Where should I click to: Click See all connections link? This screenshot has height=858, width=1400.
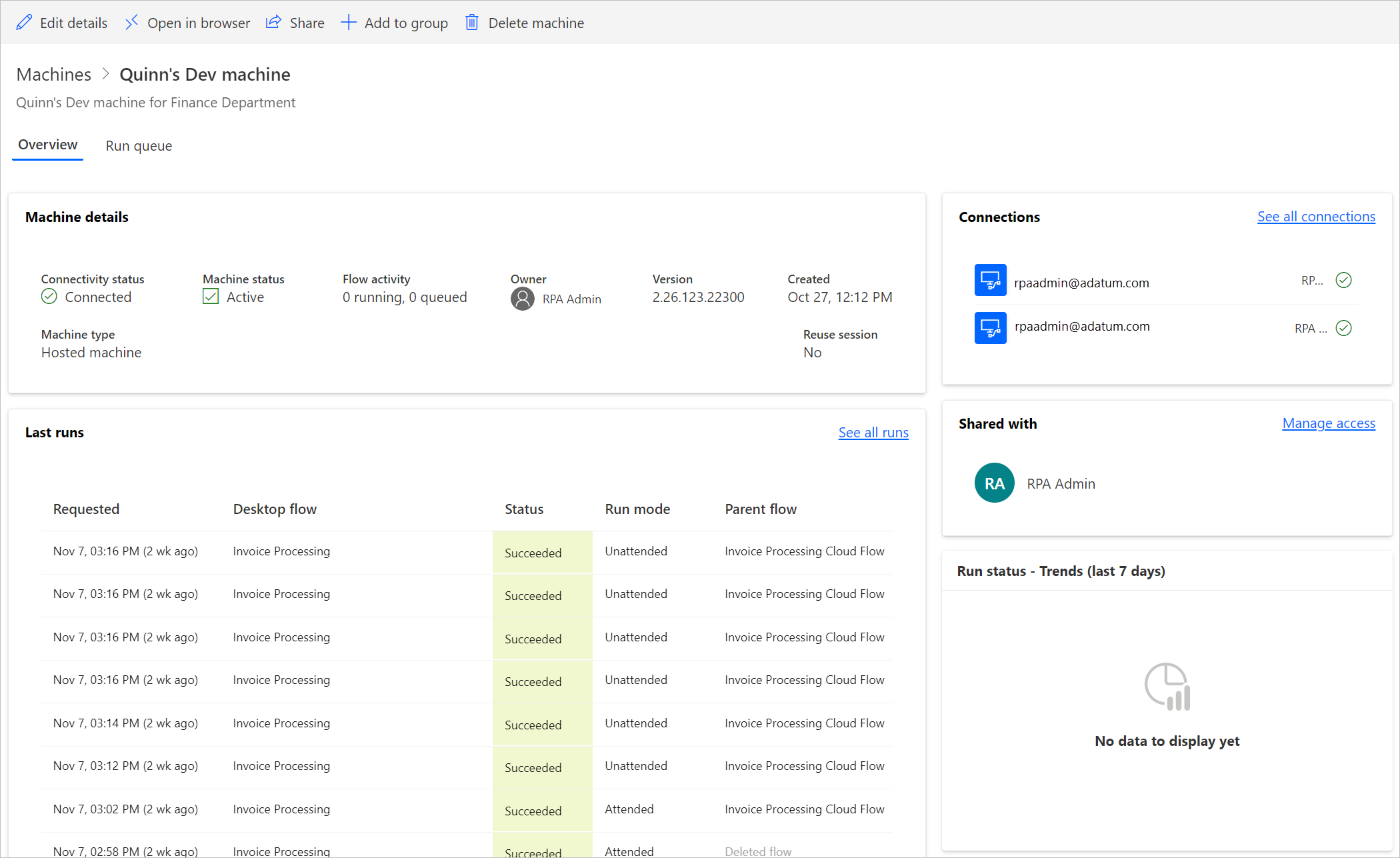(1315, 216)
